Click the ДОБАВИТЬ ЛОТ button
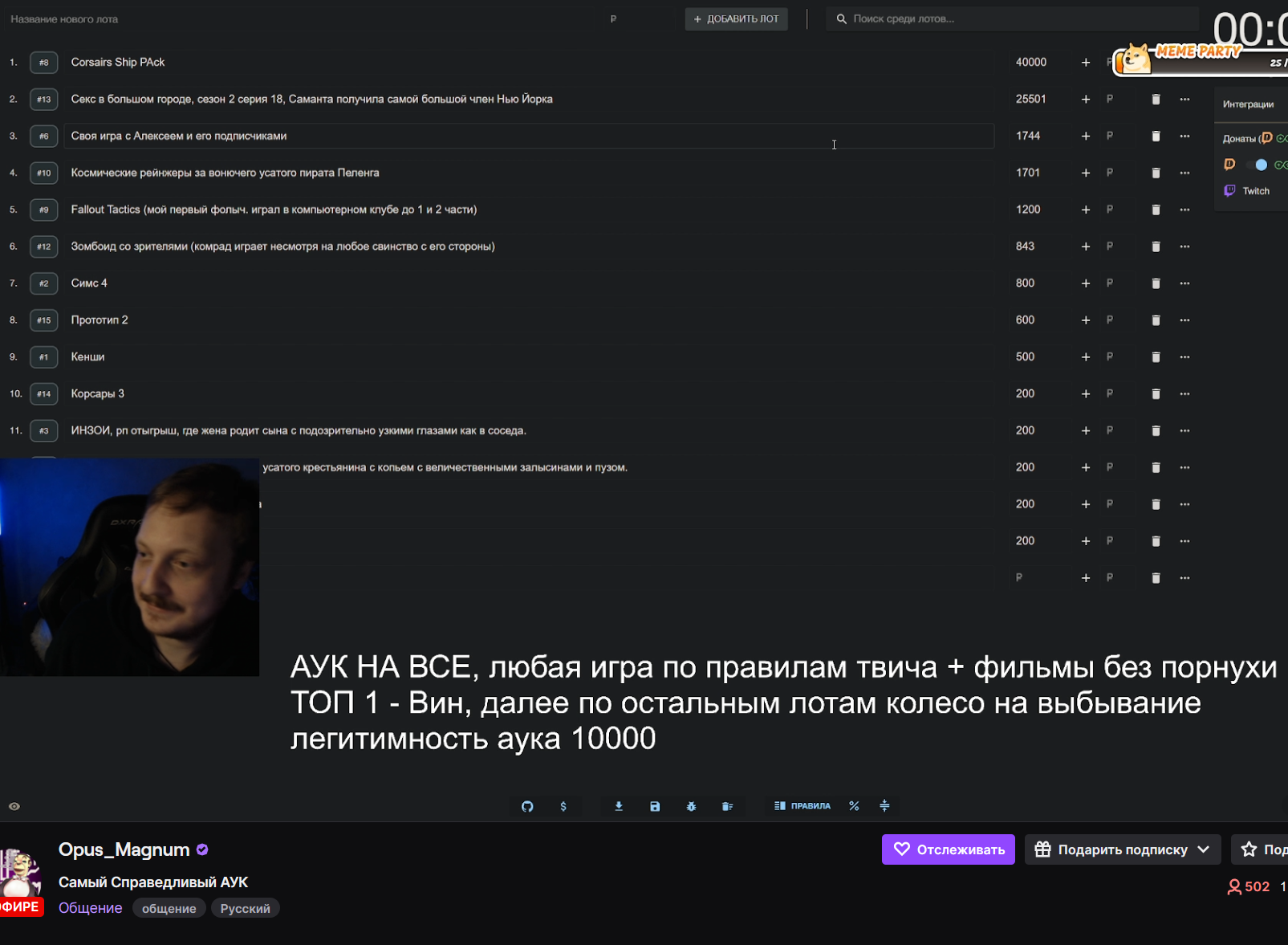 click(x=736, y=19)
